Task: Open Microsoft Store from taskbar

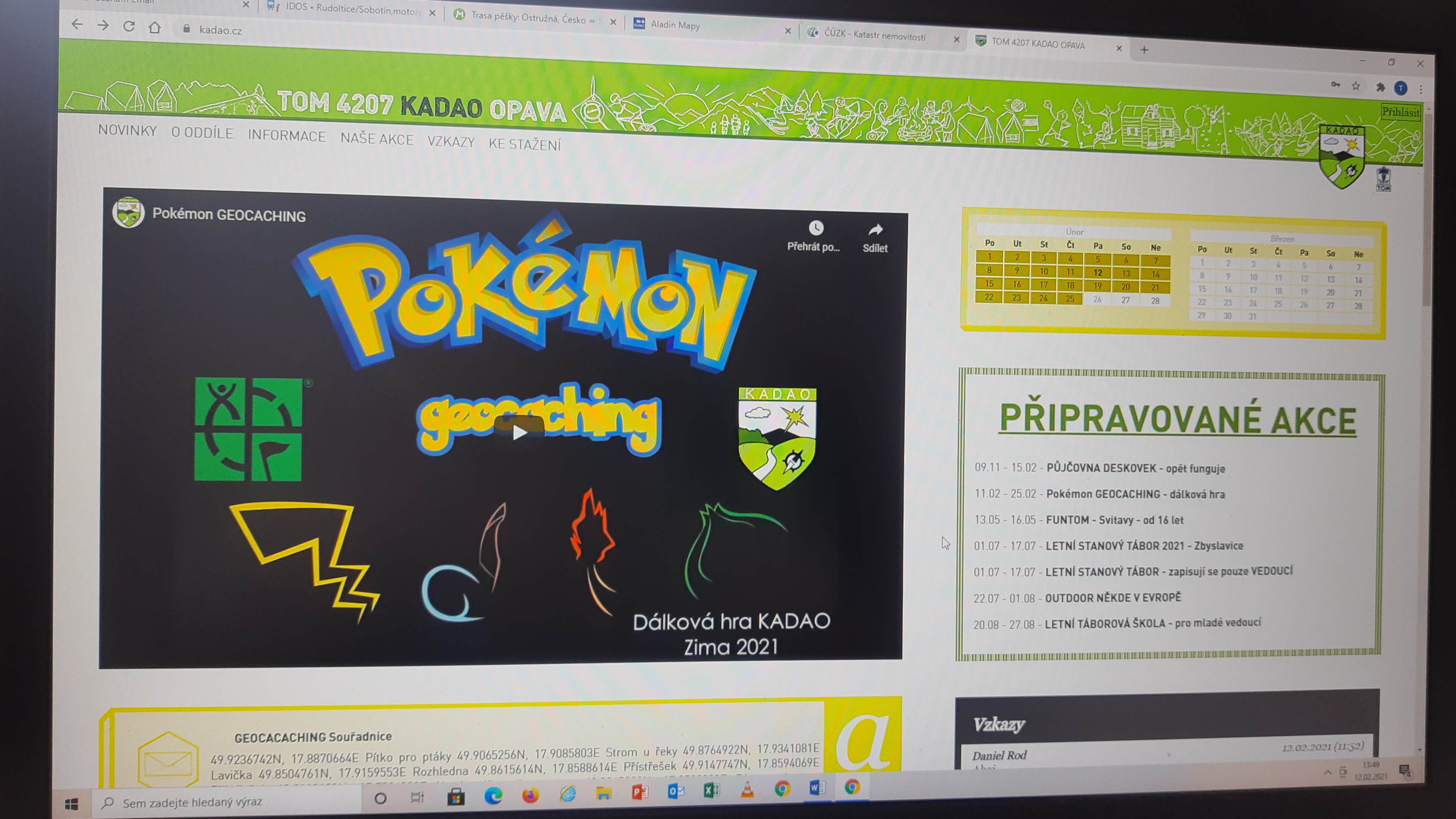Action: click(456, 796)
